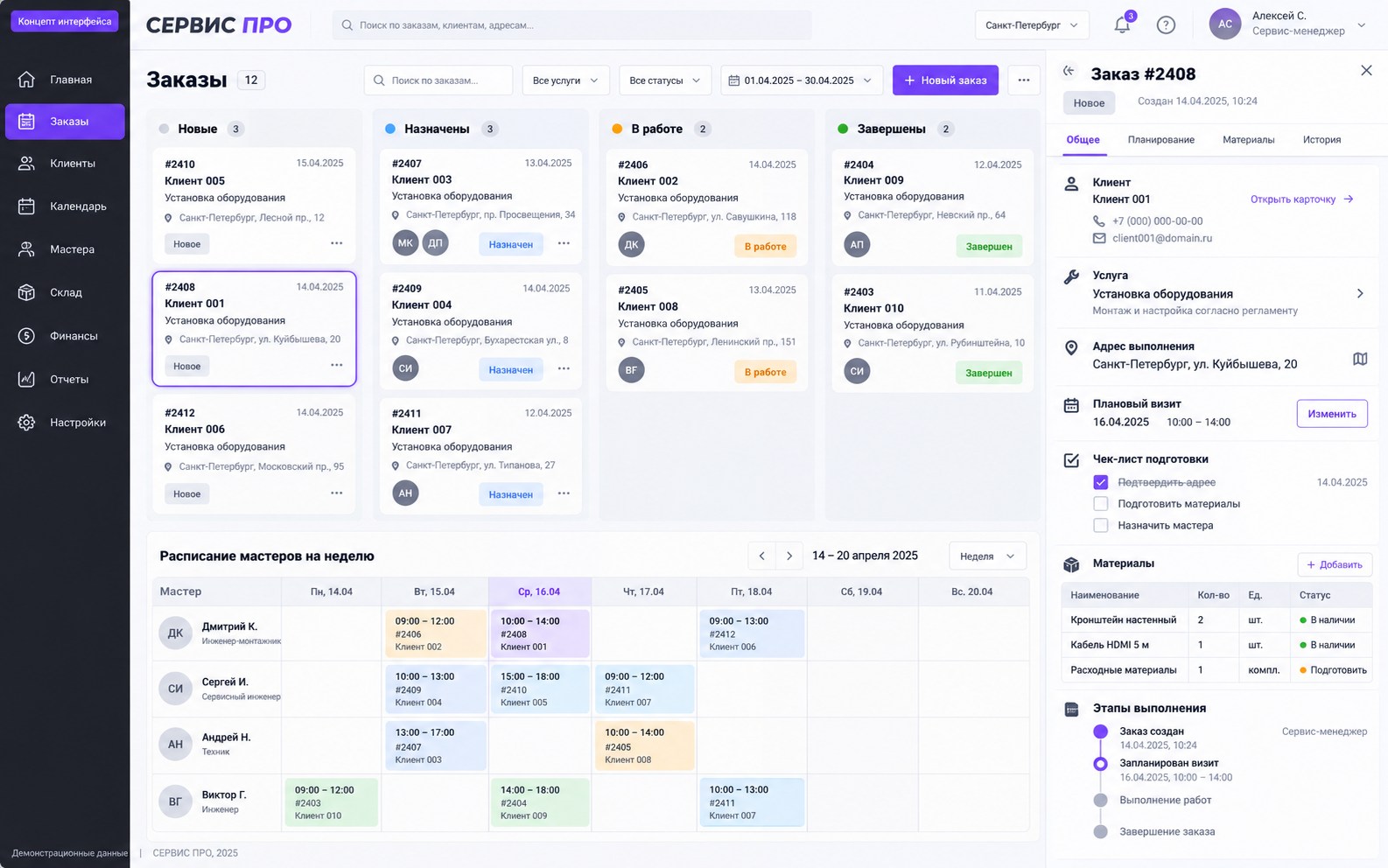Click the Отчеты chart icon in sidebar
The image size is (1388, 868).
[x=26, y=379]
